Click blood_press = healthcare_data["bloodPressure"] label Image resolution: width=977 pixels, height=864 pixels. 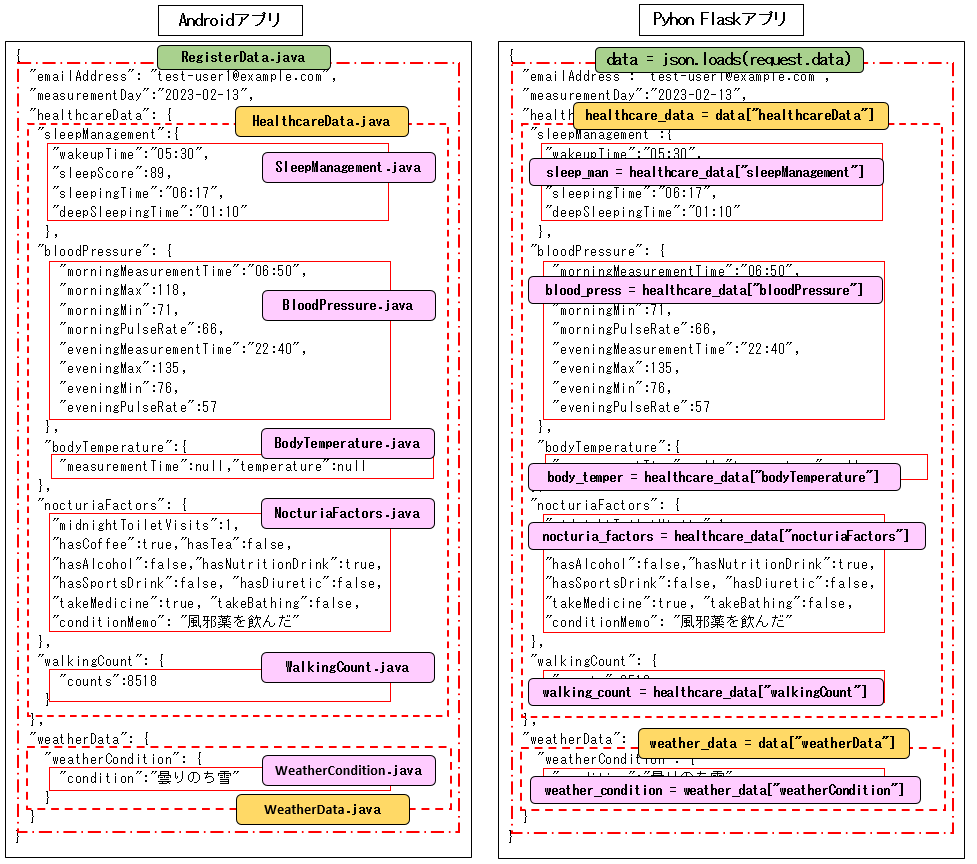(705, 290)
